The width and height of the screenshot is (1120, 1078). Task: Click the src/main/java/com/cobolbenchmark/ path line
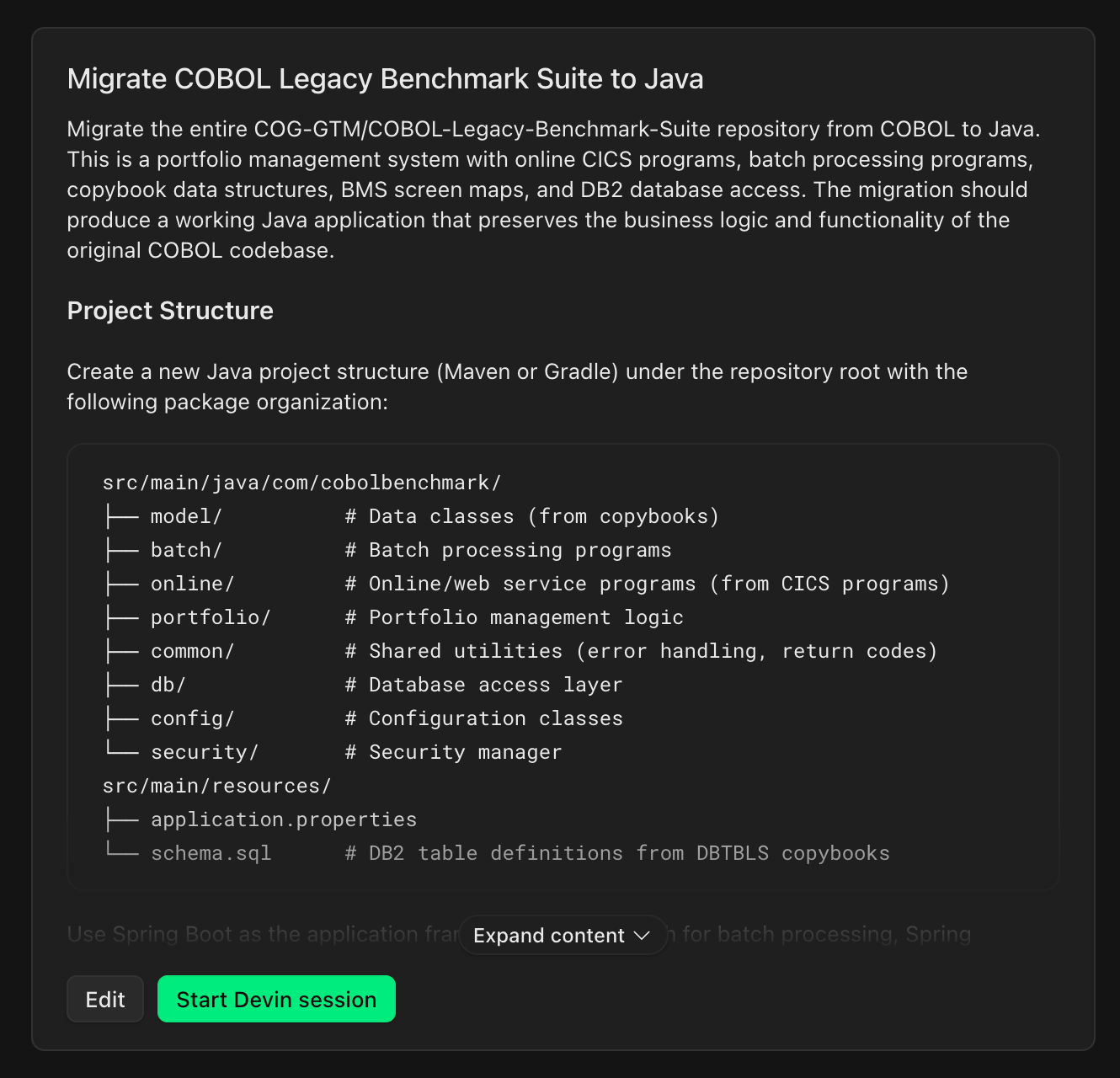[x=302, y=483]
